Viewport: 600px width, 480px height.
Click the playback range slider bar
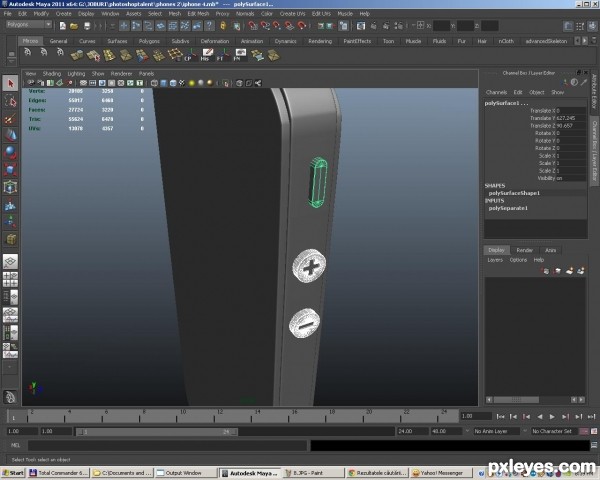point(157,432)
